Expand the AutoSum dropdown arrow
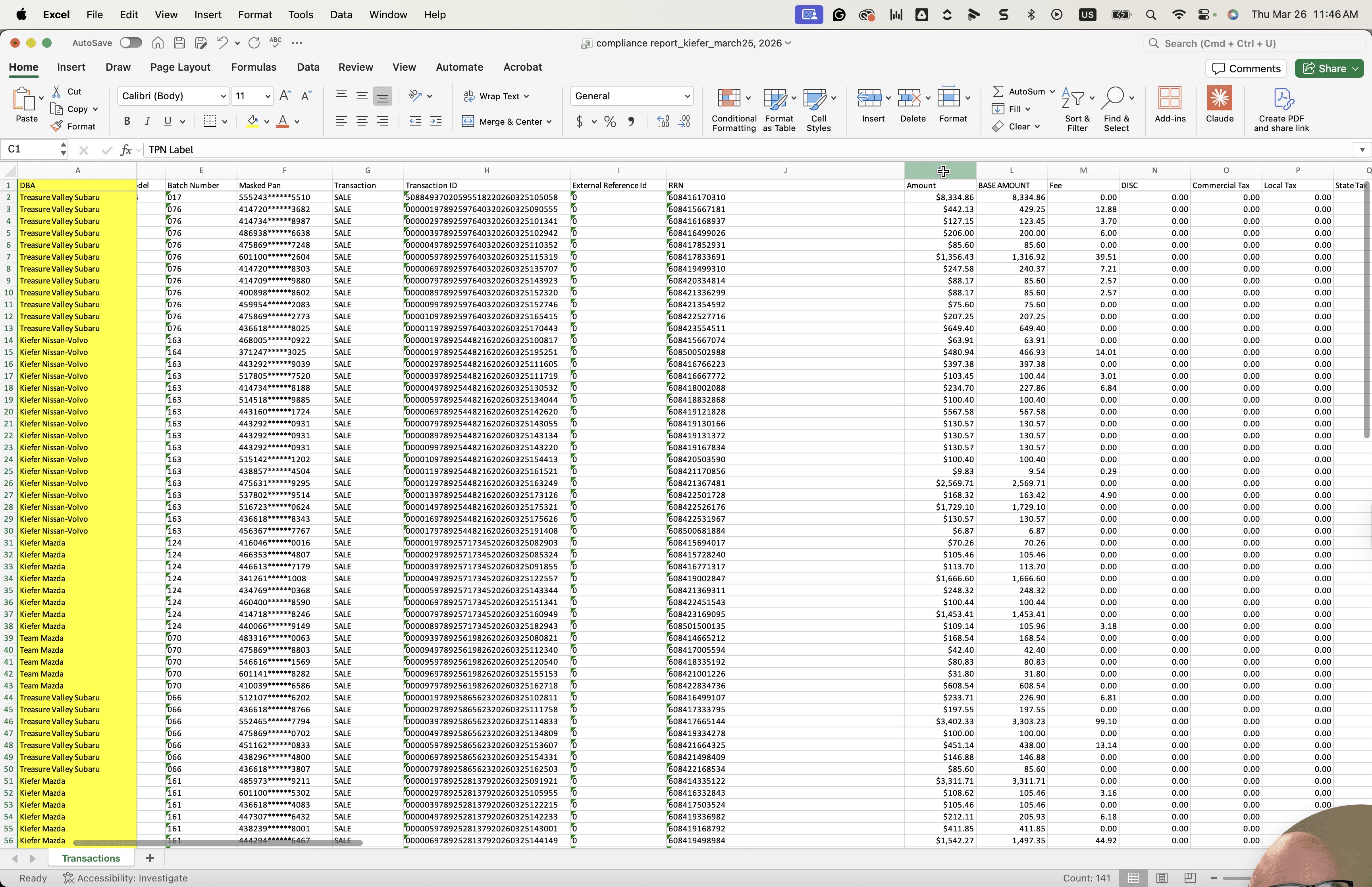The image size is (1372, 887). pos(1052,92)
